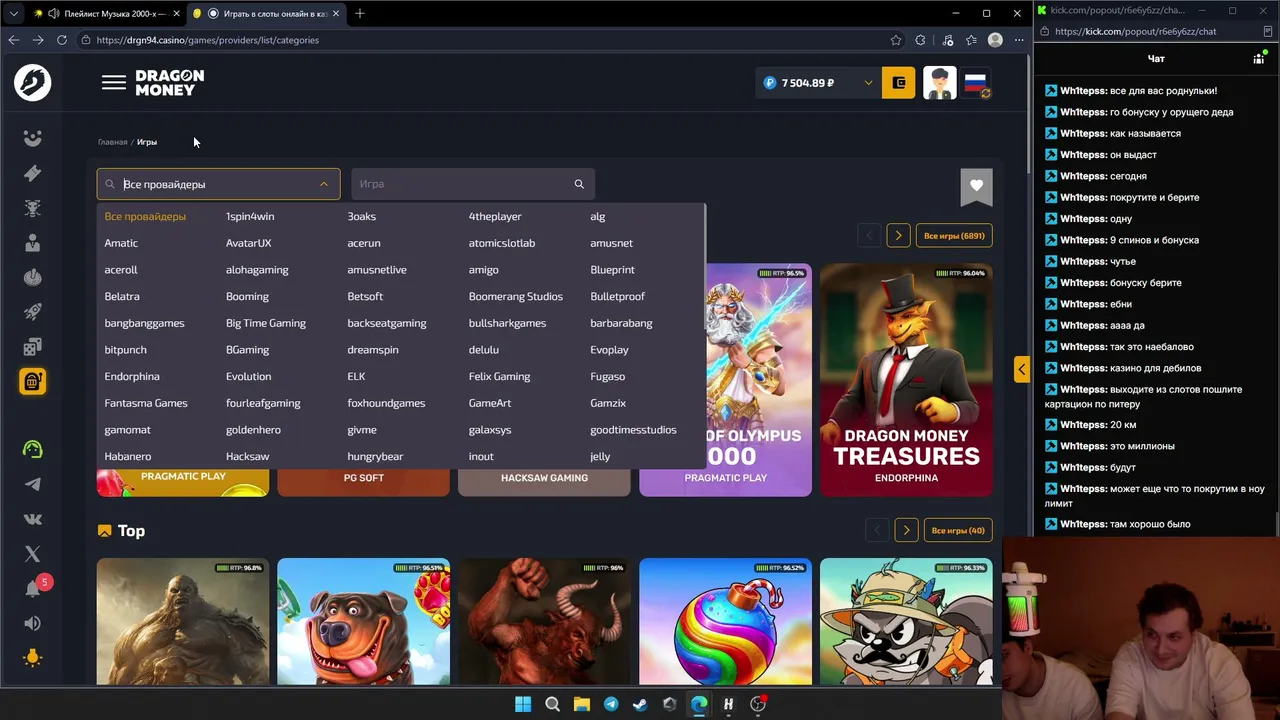The height and width of the screenshot is (720, 1280).
Task: Go to the 'Главная' breadcrumb link
Action: [x=112, y=142]
